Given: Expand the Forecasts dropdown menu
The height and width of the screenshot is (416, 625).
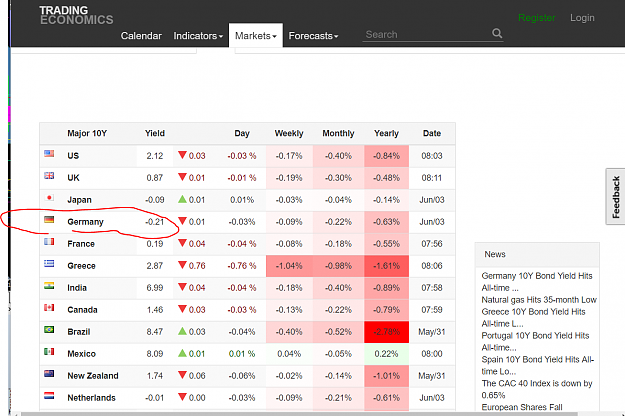Looking at the screenshot, I should 313,36.
